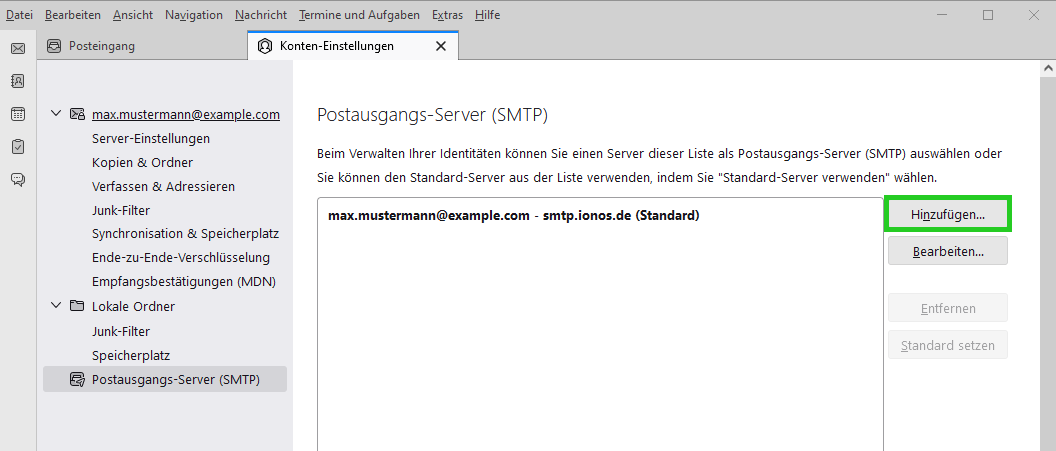1056x451 pixels.
Task: Open the Navigation menu
Action: click(x=194, y=15)
